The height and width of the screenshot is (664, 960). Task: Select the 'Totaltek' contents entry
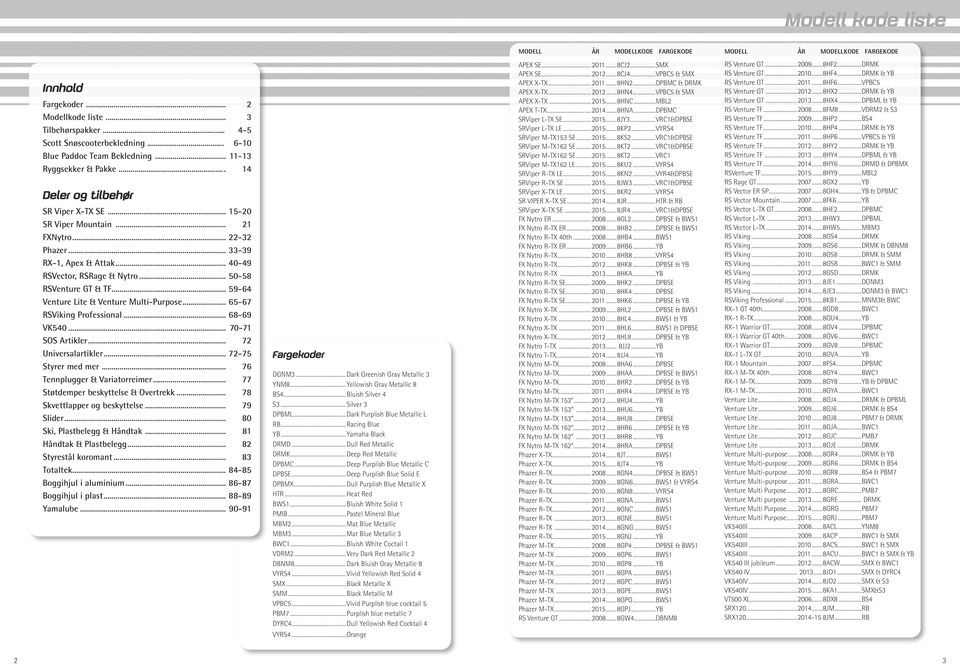click(147, 470)
